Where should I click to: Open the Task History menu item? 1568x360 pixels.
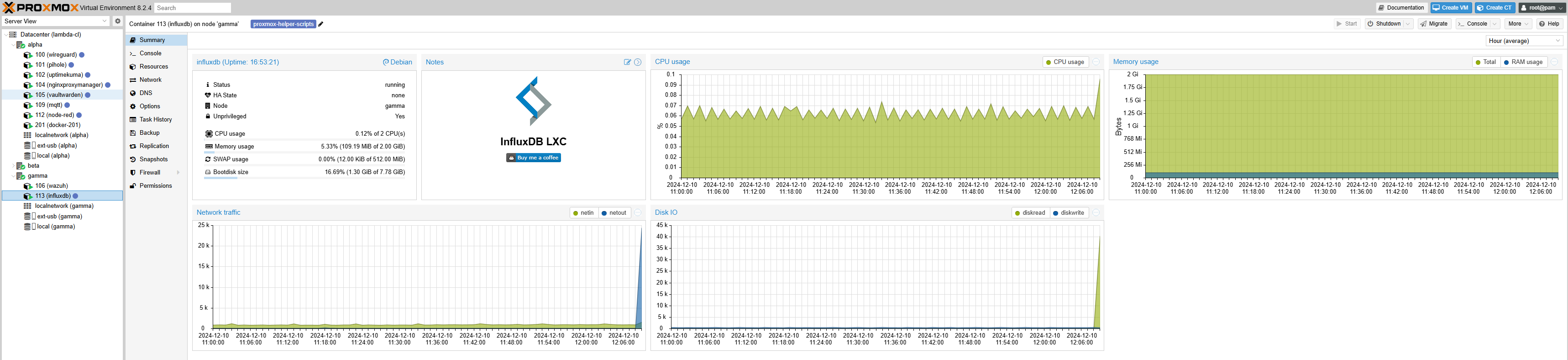157,120
